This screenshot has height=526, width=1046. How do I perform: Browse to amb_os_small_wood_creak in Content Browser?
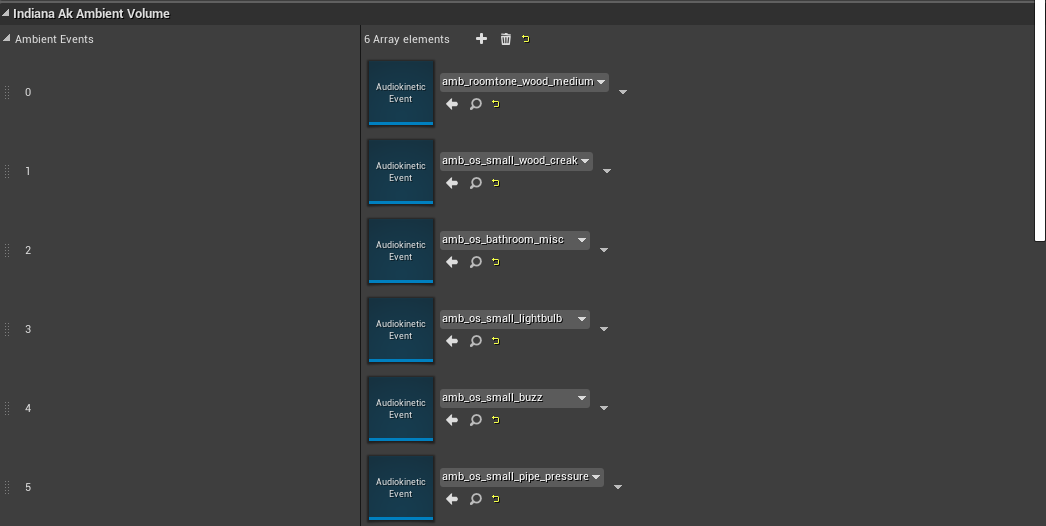(476, 183)
